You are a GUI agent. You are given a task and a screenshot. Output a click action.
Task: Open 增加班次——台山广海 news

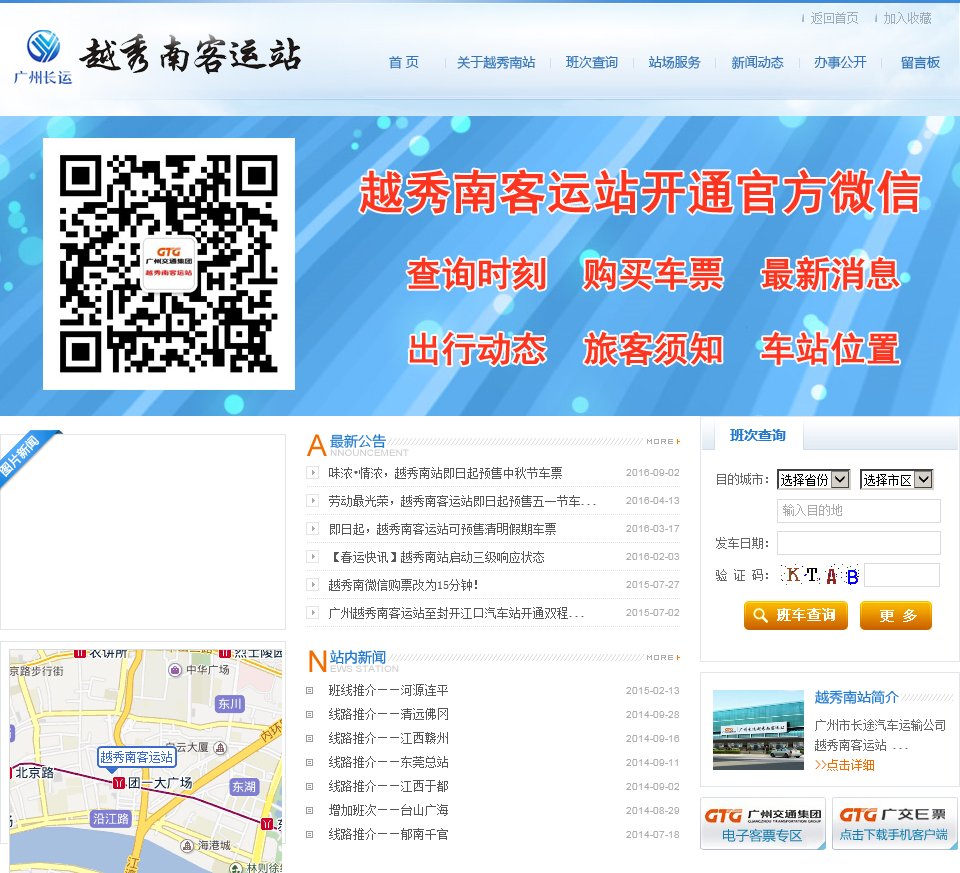388,811
